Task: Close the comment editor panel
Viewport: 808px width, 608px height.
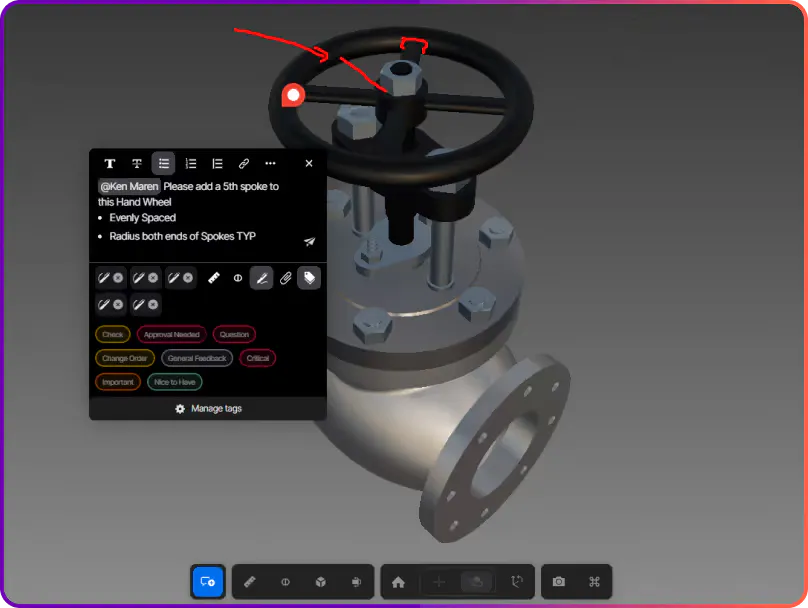Action: coord(309,163)
